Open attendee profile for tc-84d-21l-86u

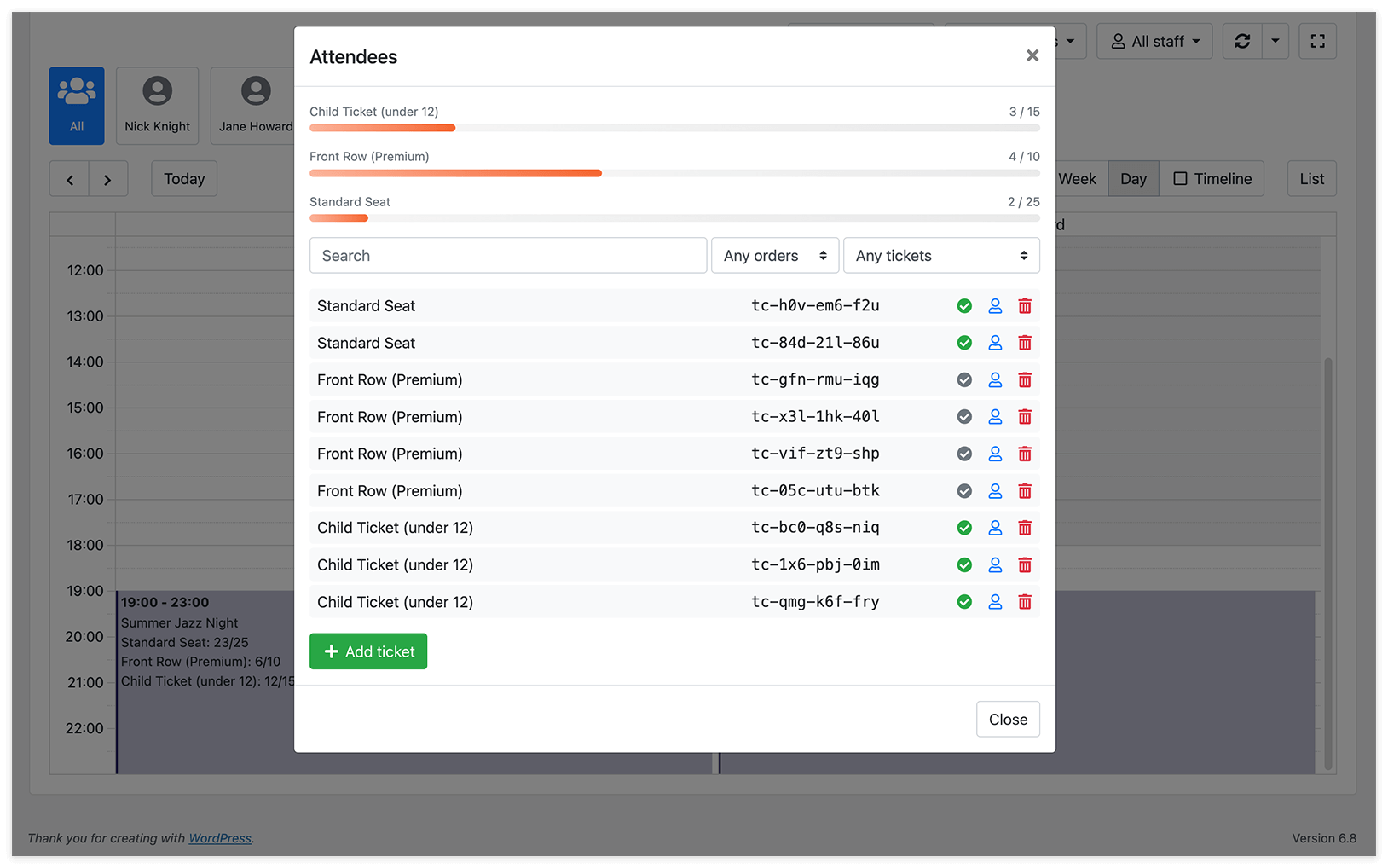995,343
